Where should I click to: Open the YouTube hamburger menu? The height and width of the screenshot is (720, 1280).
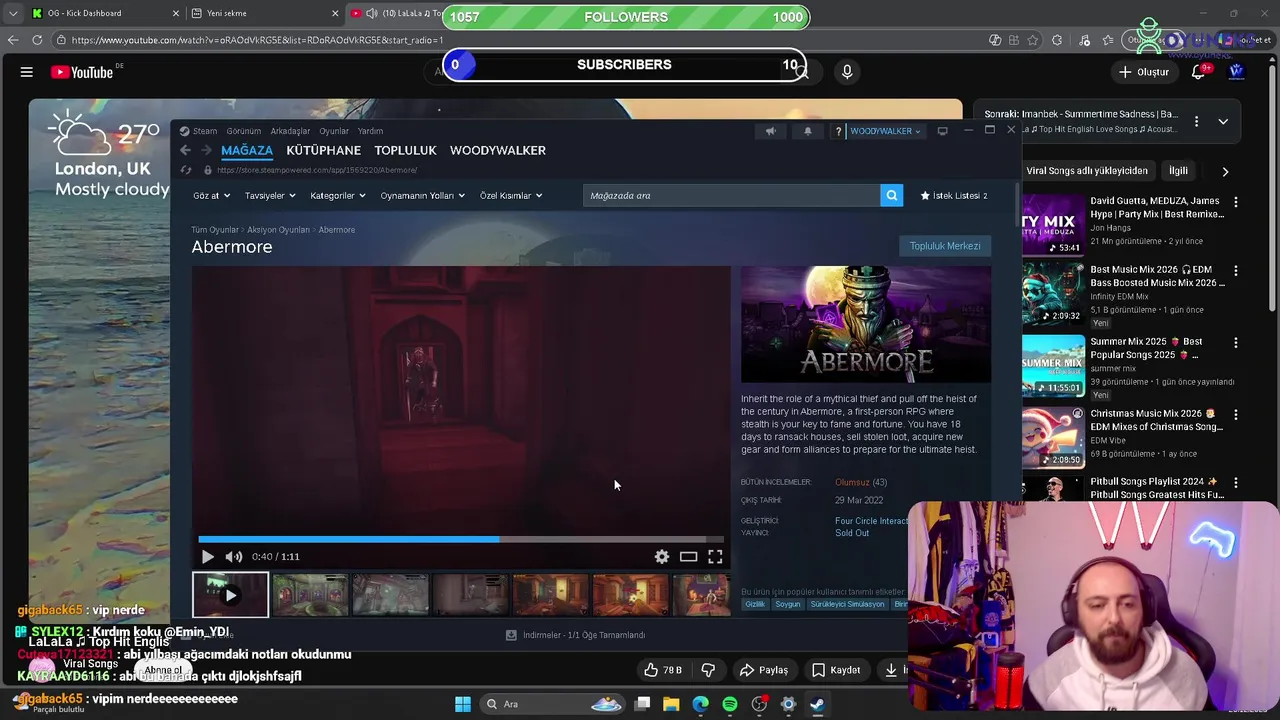click(27, 72)
